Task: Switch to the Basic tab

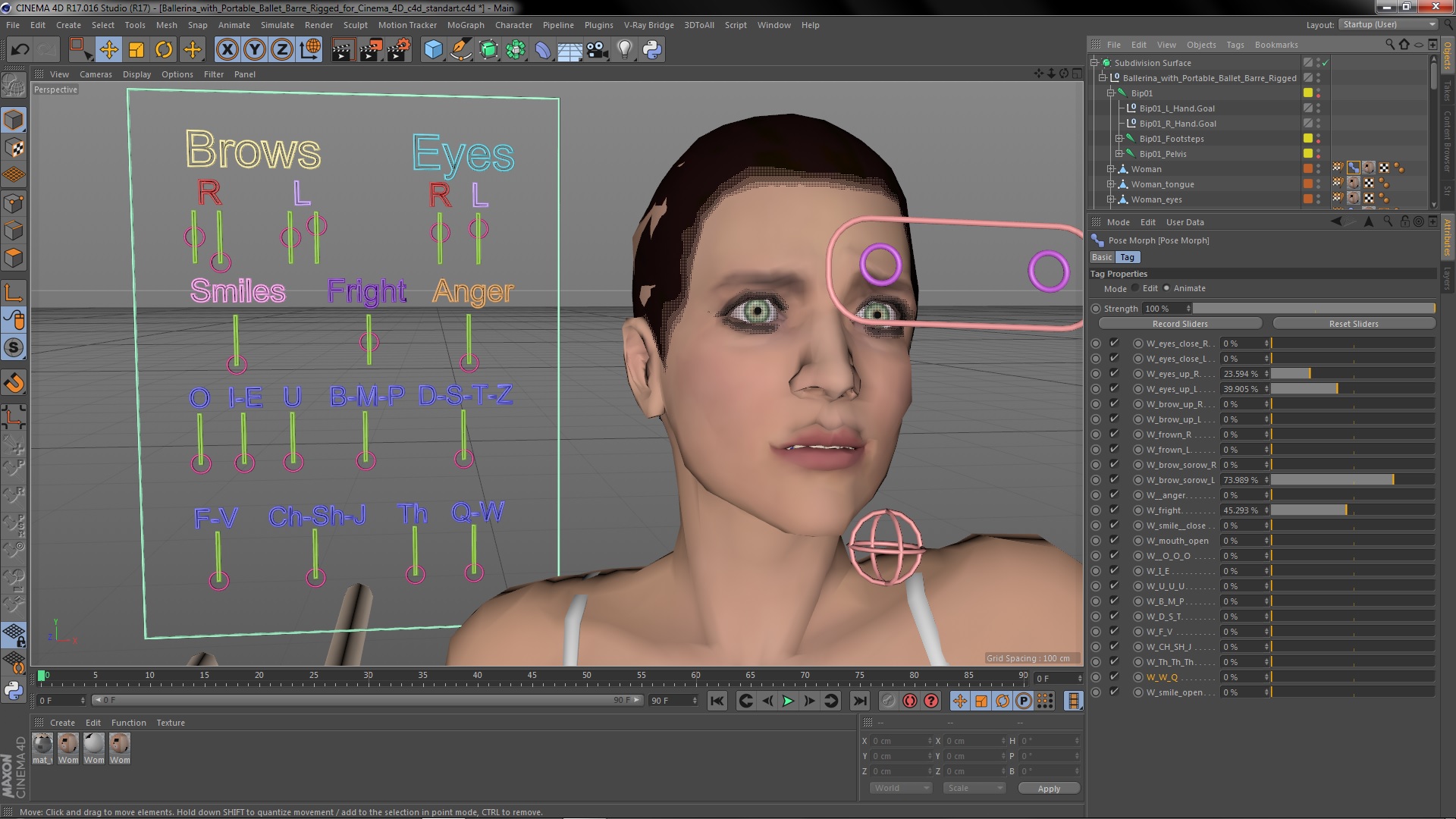Action: (x=1102, y=258)
